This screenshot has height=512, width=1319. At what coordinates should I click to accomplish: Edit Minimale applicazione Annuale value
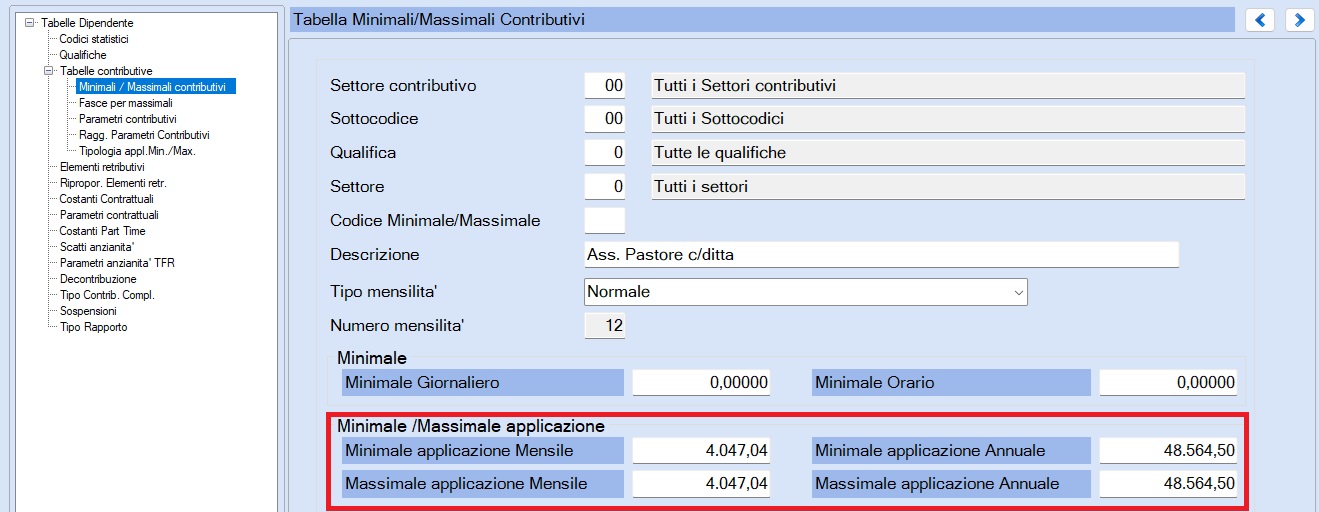[1168, 451]
